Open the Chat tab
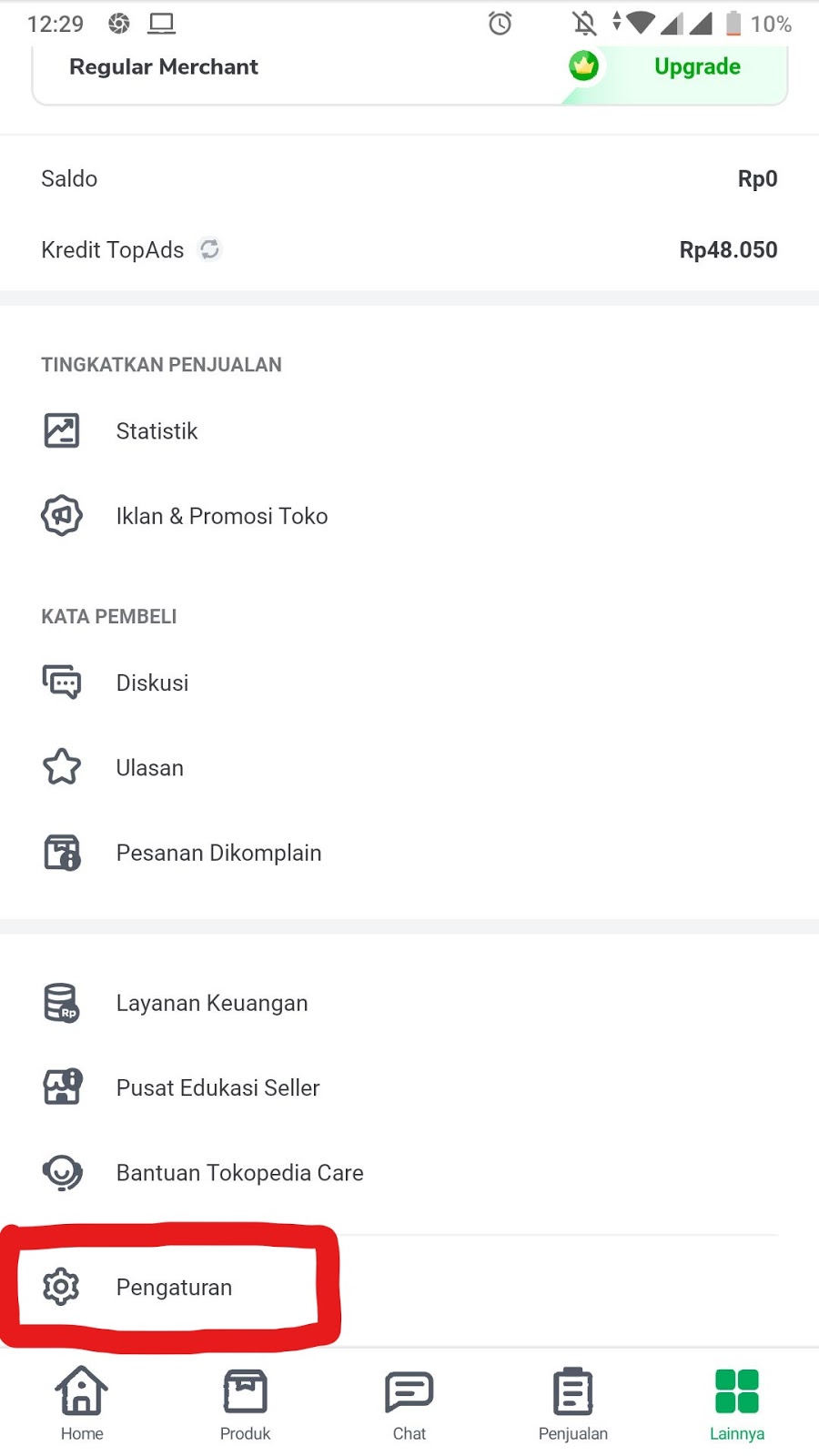This screenshot has width=819, height=1456. click(x=409, y=1404)
